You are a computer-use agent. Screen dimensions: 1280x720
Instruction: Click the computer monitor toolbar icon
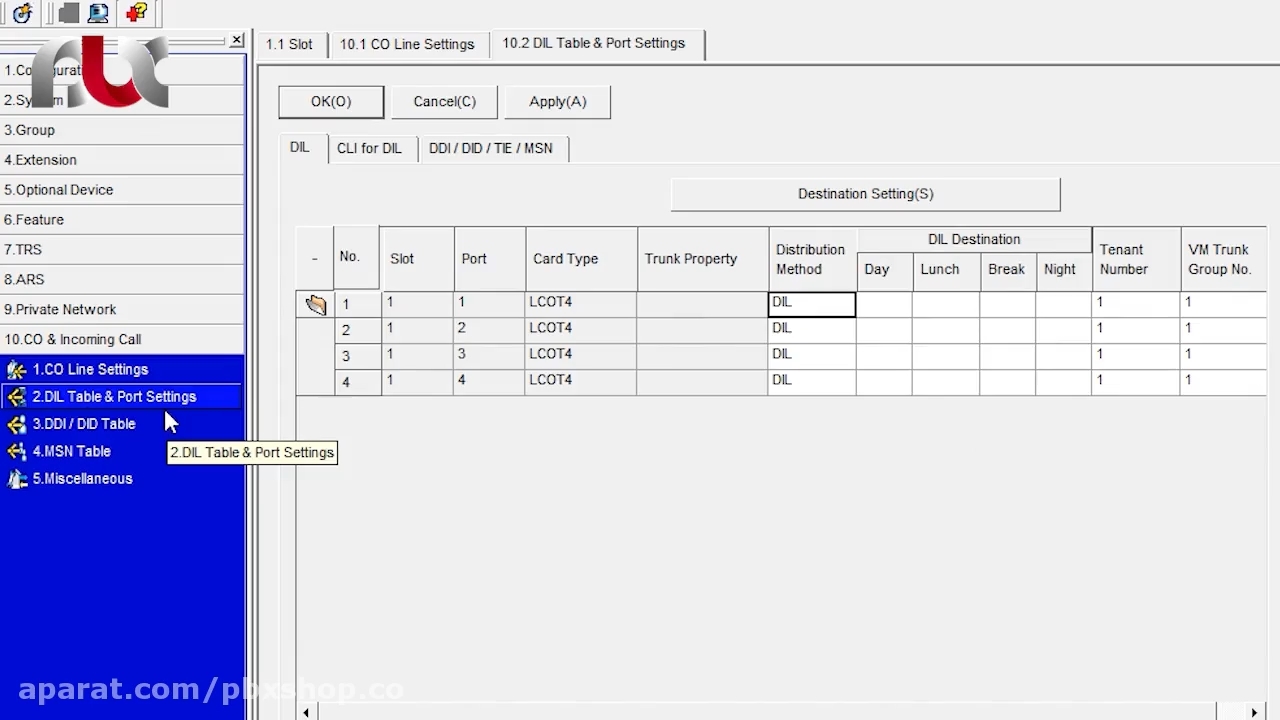point(98,13)
